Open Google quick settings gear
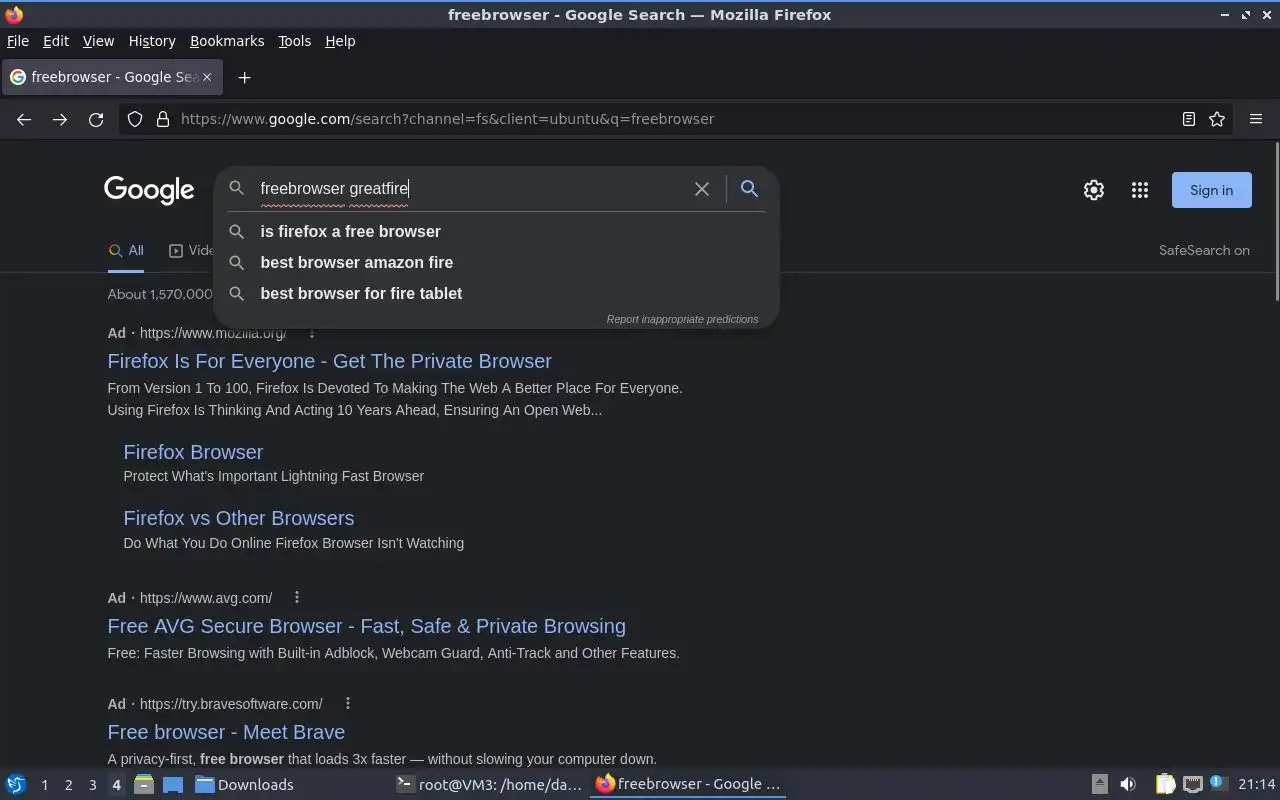The width and height of the screenshot is (1280, 800). 1094,190
